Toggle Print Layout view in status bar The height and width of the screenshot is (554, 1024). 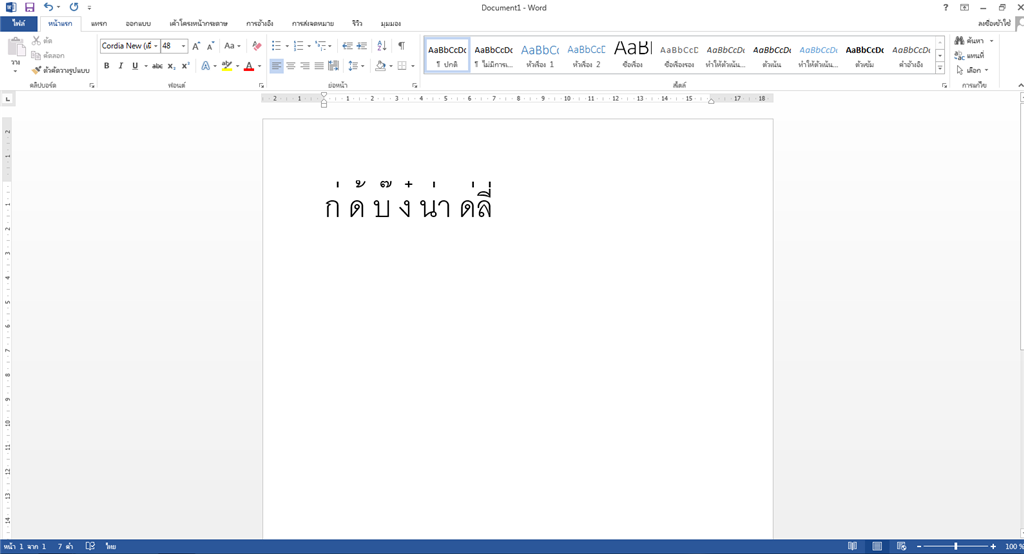pyautogui.click(x=877, y=546)
